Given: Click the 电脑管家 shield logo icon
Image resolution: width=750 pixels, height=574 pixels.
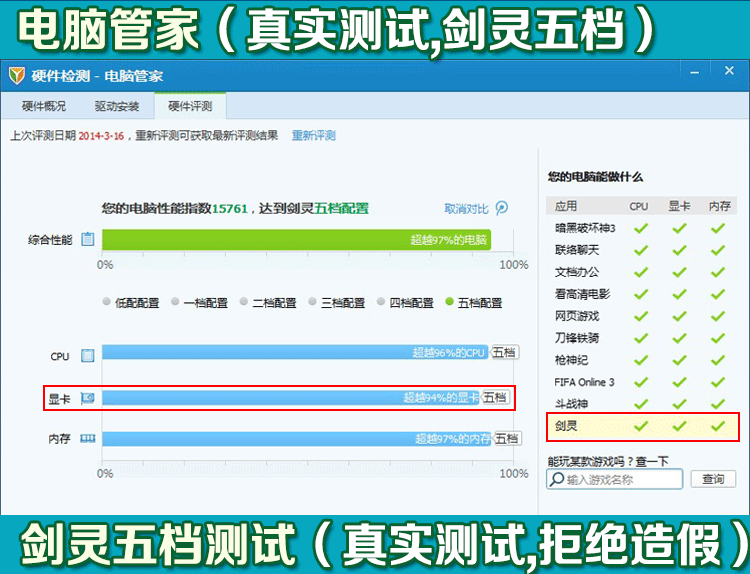Looking at the screenshot, I should (17, 76).
